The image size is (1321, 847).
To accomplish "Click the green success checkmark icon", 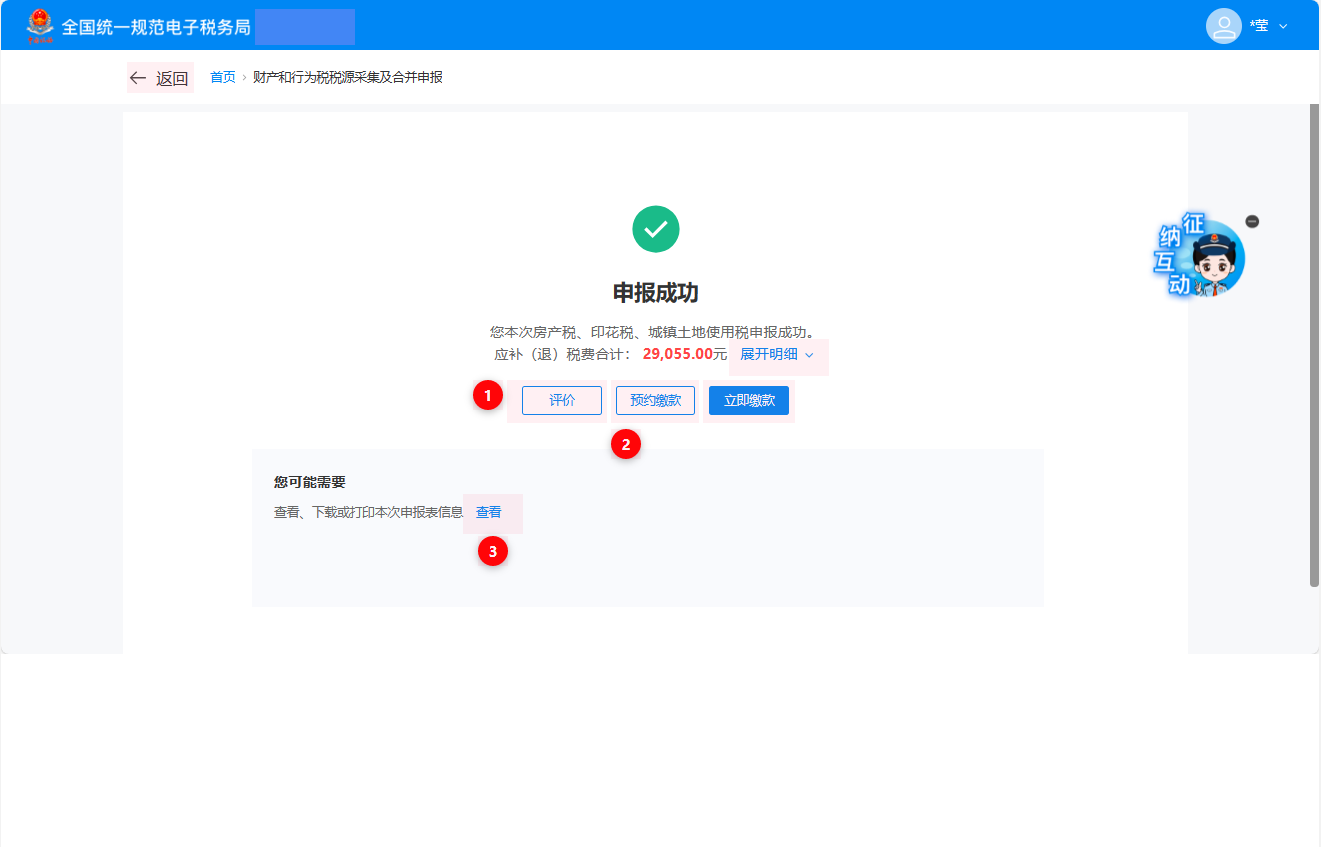I will (656, 229).
